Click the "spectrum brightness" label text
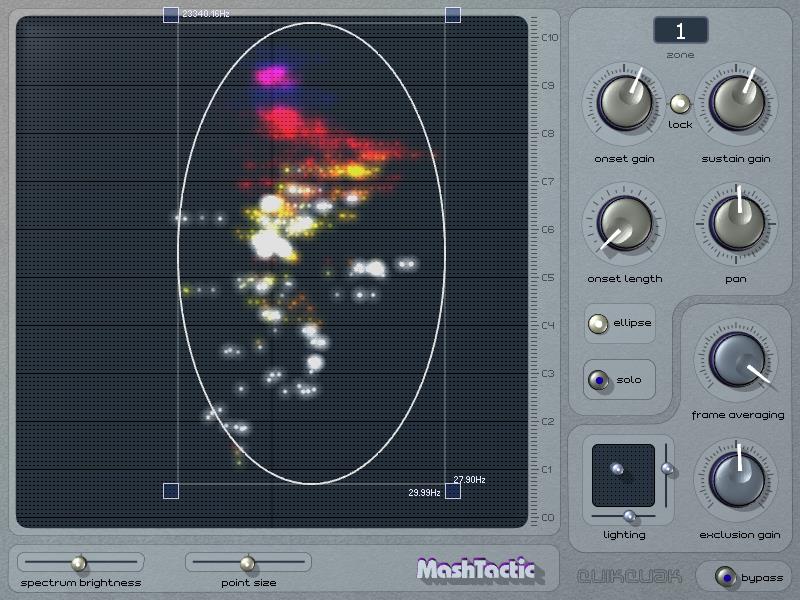800x600 pixels. point(81,583)
